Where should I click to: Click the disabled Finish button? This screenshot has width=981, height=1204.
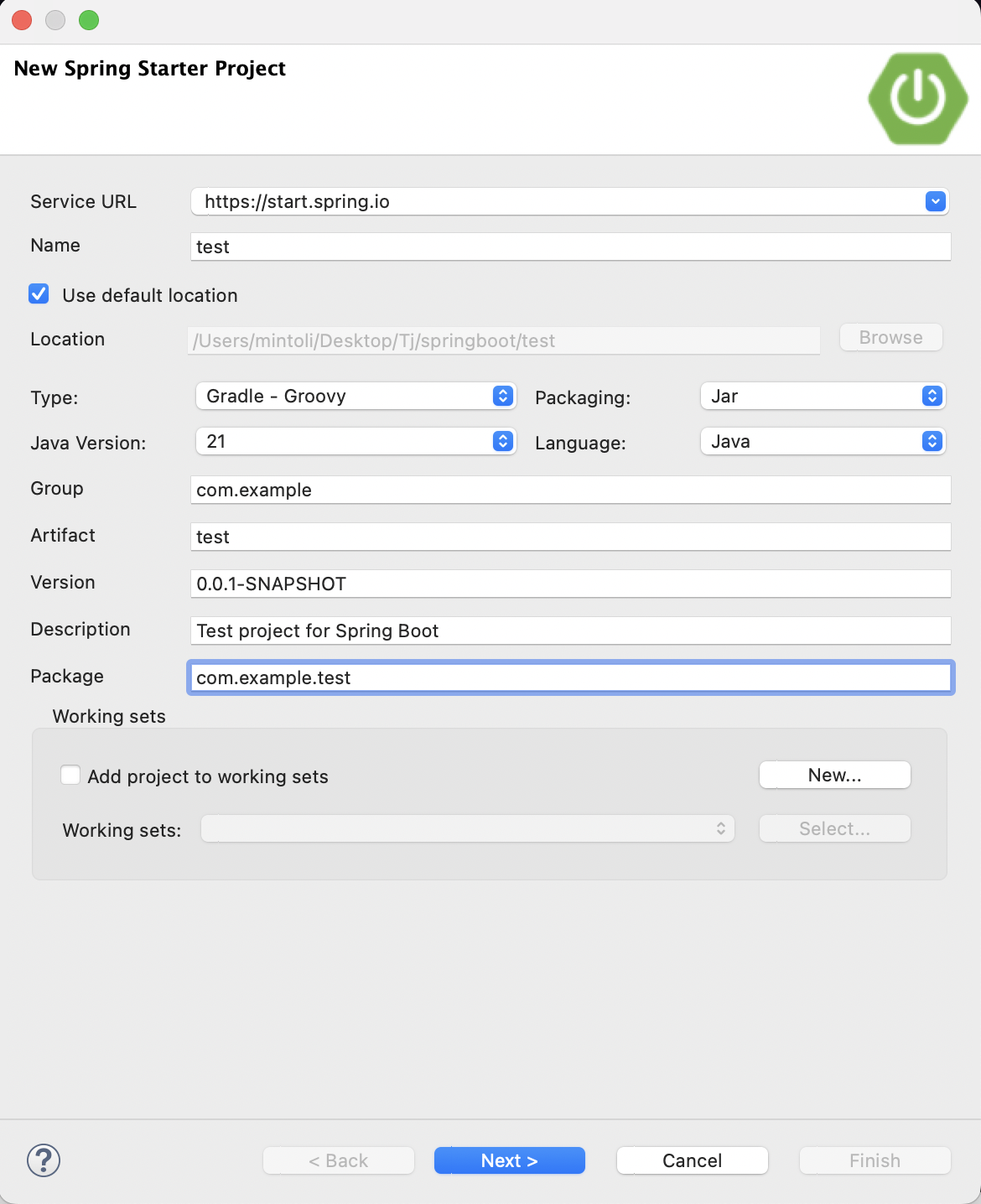(875, 1160)
